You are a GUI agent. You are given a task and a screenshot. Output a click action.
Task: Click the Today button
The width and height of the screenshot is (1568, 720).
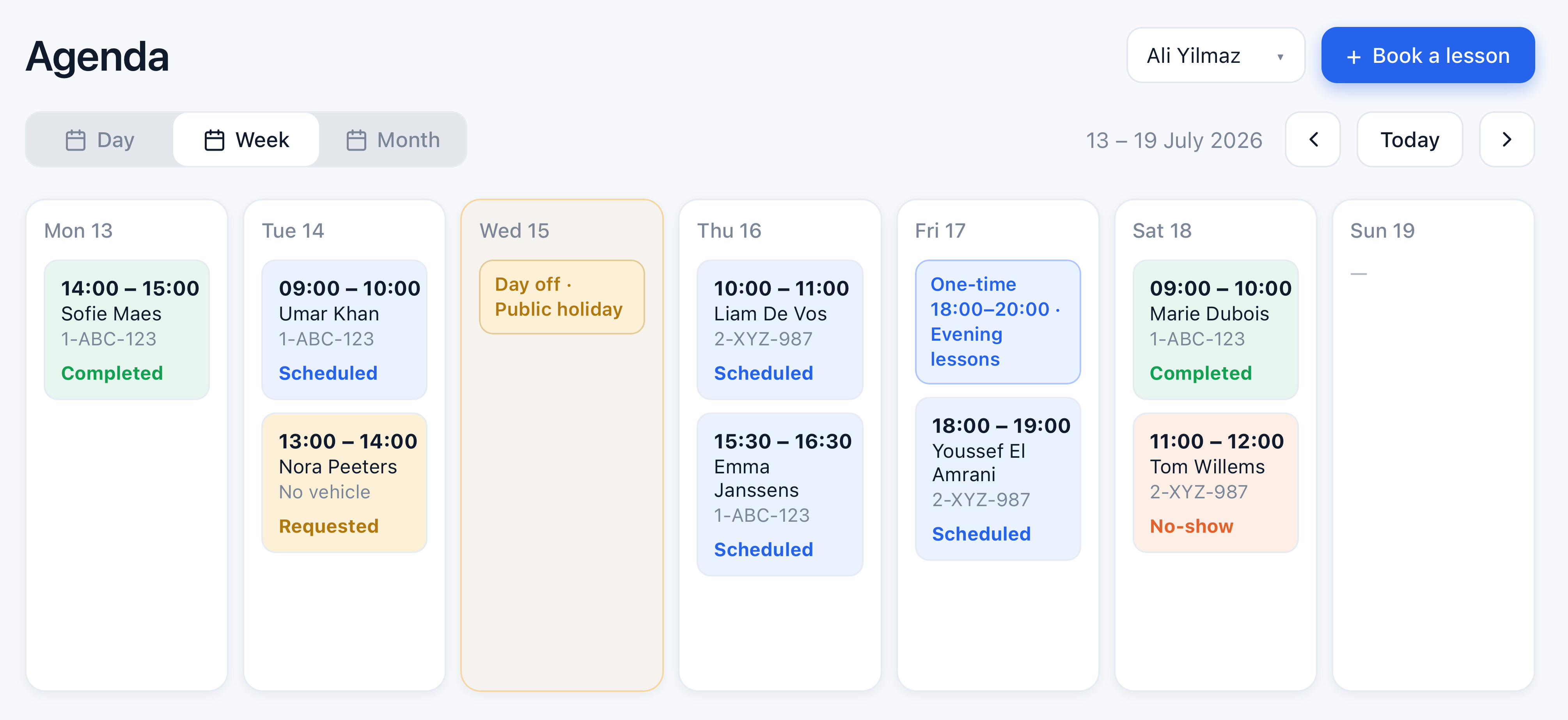pyautogui.click(x=1410, y=139)
